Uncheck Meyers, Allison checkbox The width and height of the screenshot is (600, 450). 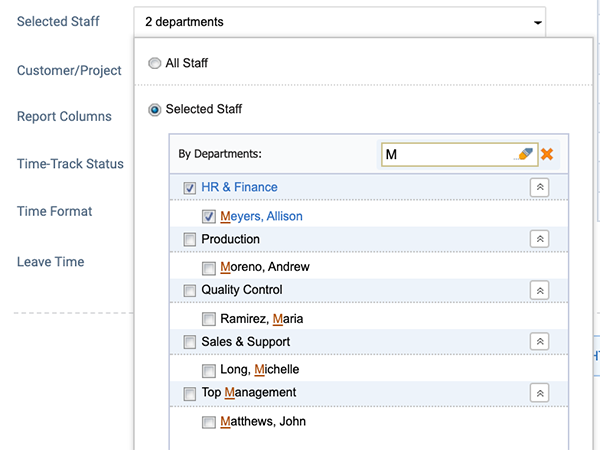click(209, 217)
